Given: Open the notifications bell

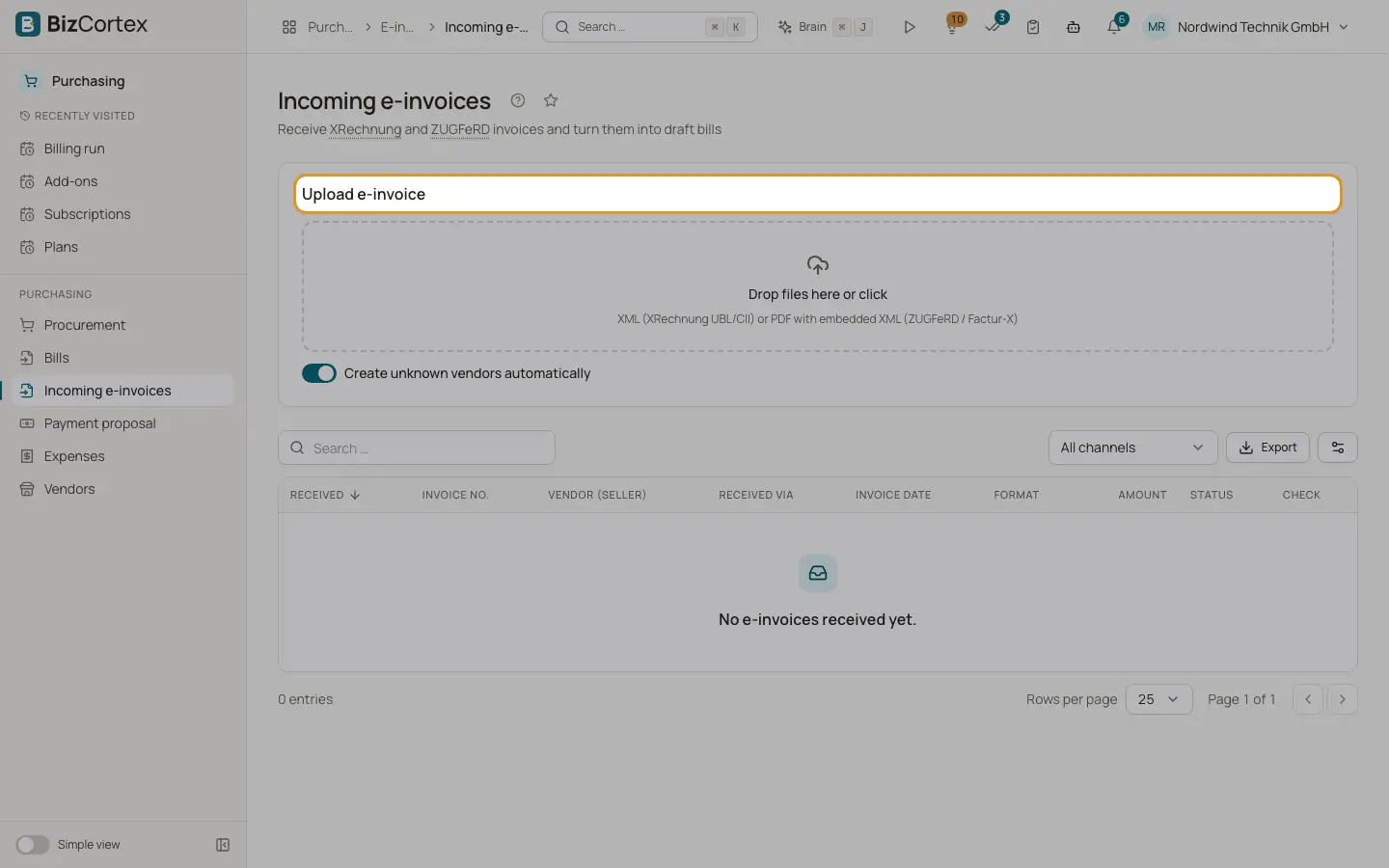Looking at the screenshot, I should pos(1115,25).
